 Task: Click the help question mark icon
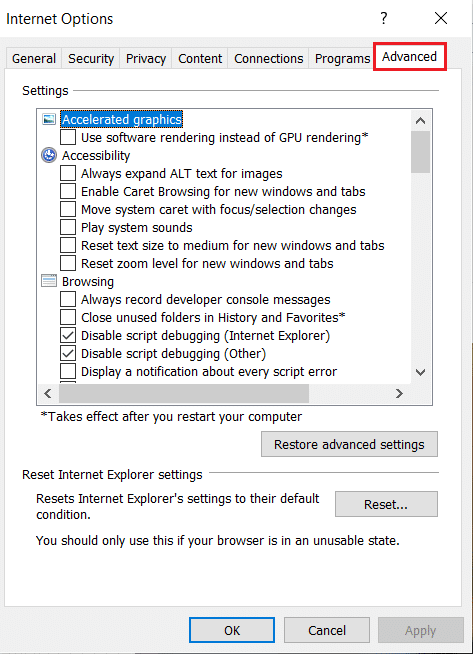(384, 18)
